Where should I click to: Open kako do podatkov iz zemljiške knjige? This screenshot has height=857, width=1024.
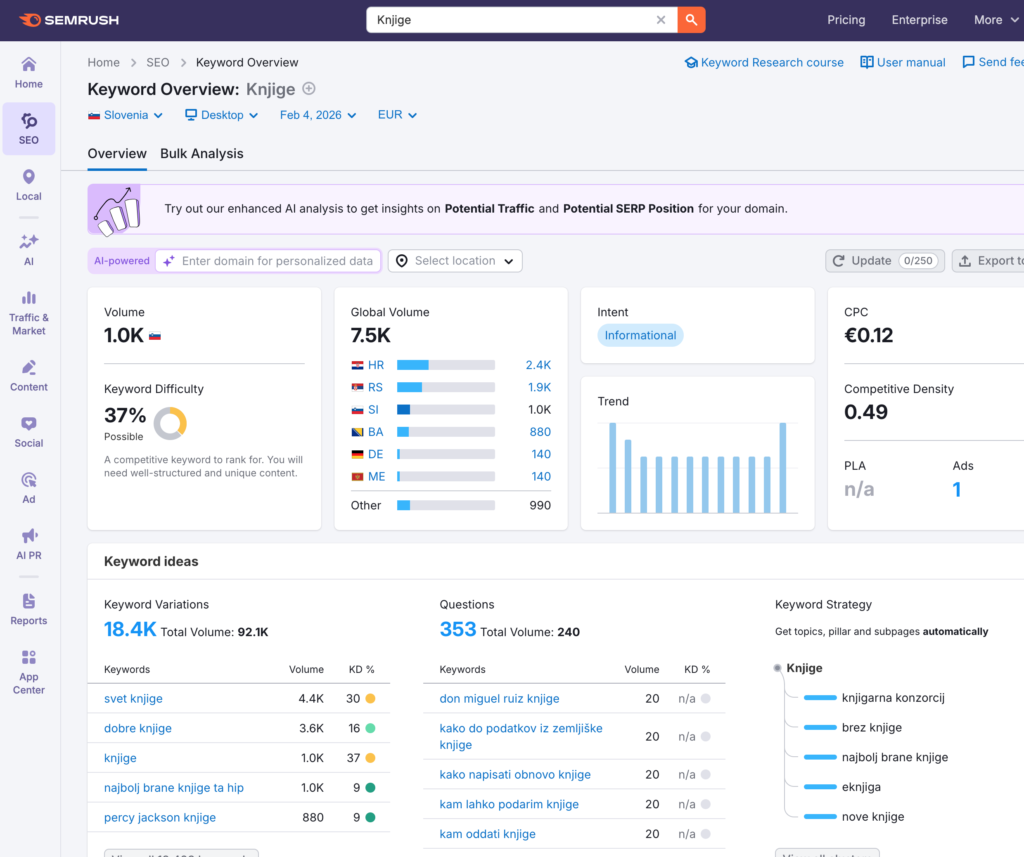[x=521, y=736]
